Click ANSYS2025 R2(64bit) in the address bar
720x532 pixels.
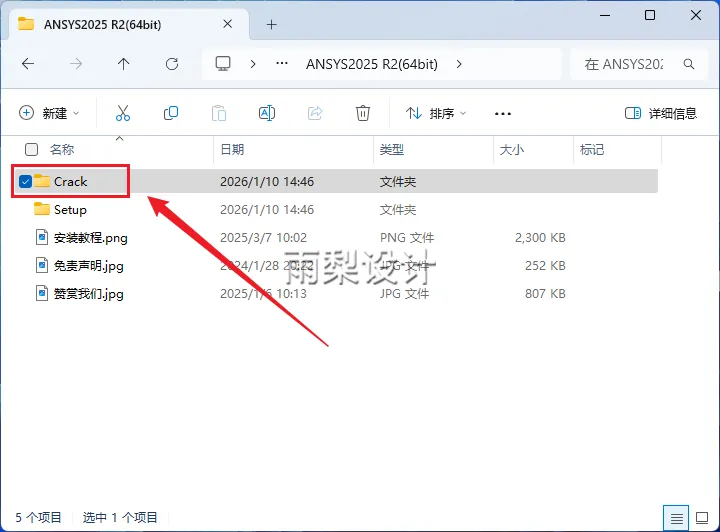point(372,64)
